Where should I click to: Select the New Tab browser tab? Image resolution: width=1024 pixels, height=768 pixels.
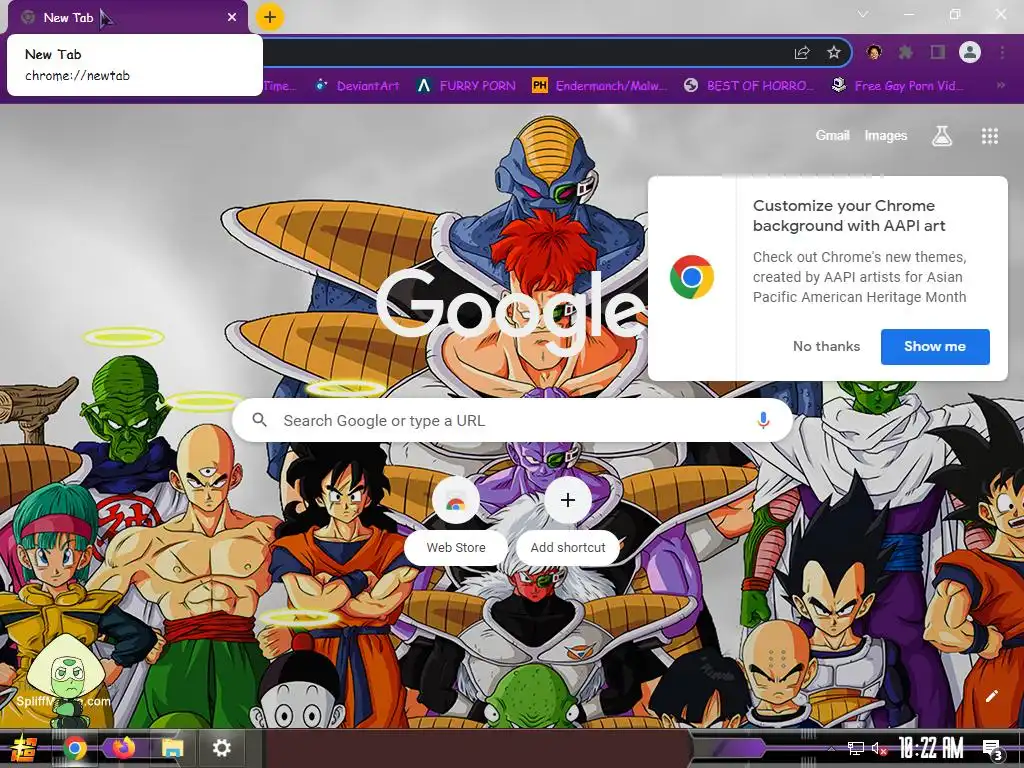(128, 18)
